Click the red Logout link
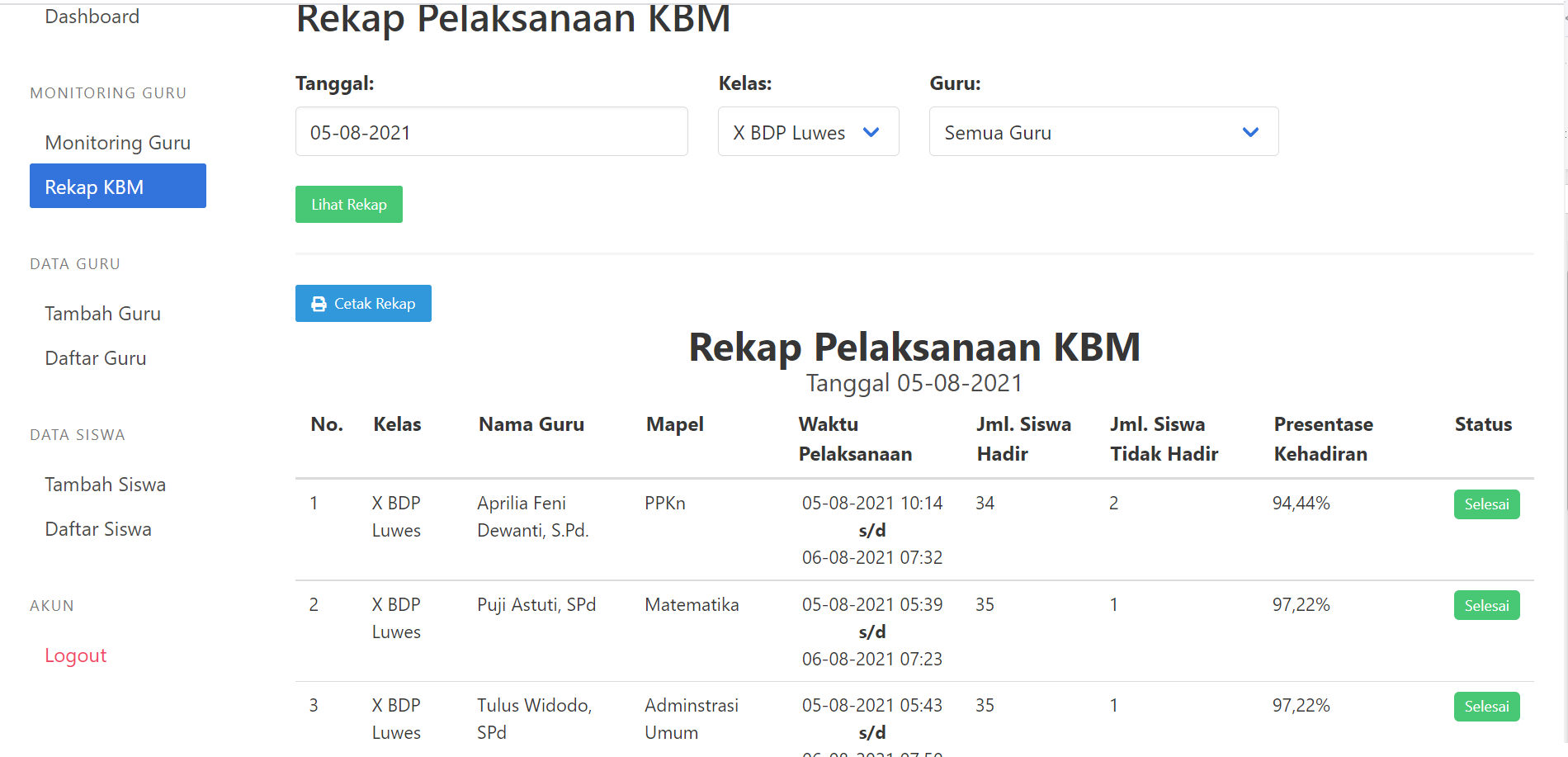 (x=76, y=655)
